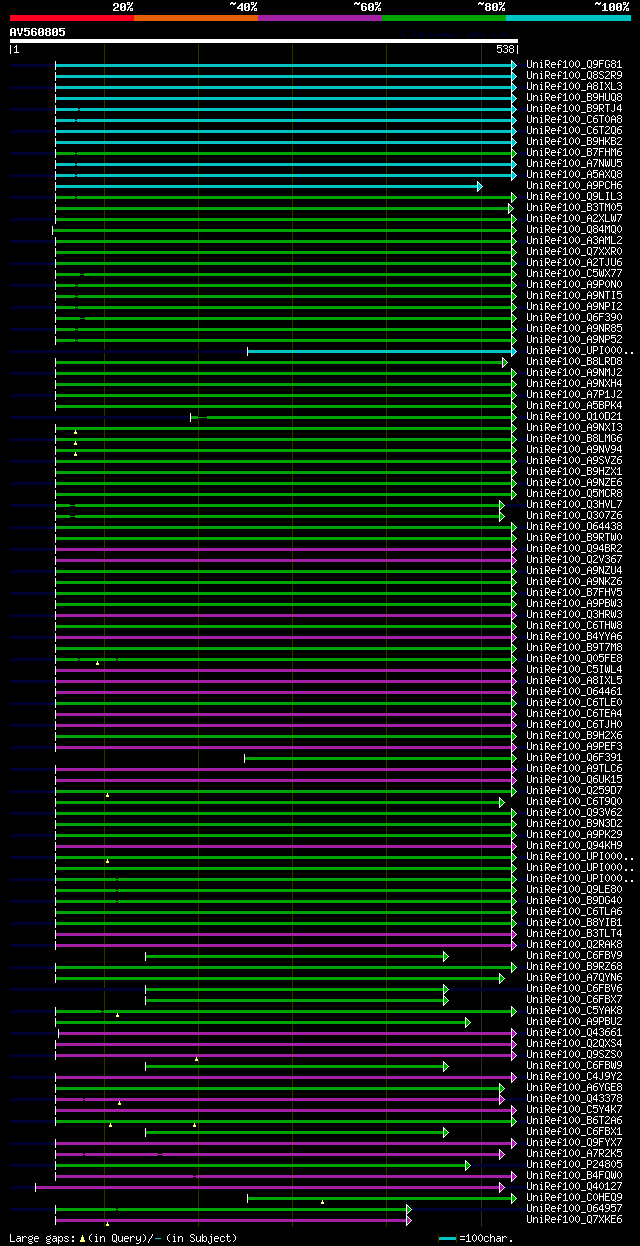Open the UniRef100_Q6UK15 entry
The height and width of the screenshot is (1246, 640).
pyautogui.click(x=574, y=780)
